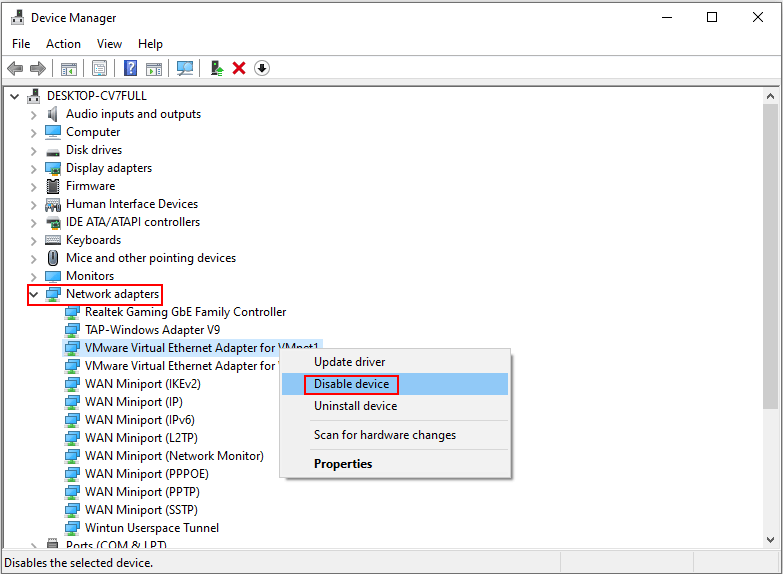Expand the Firmware category

[x=33, y=186]
